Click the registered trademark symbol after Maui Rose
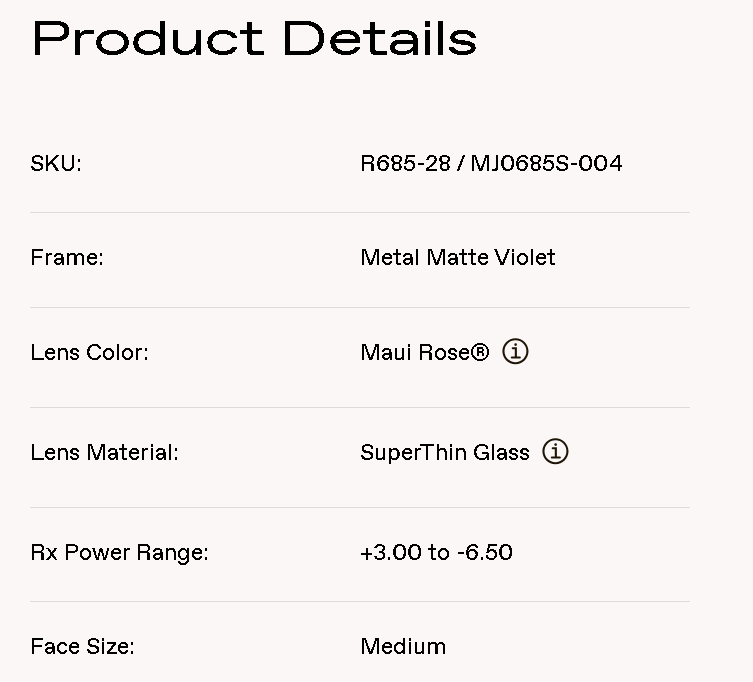 coord(480,351)
